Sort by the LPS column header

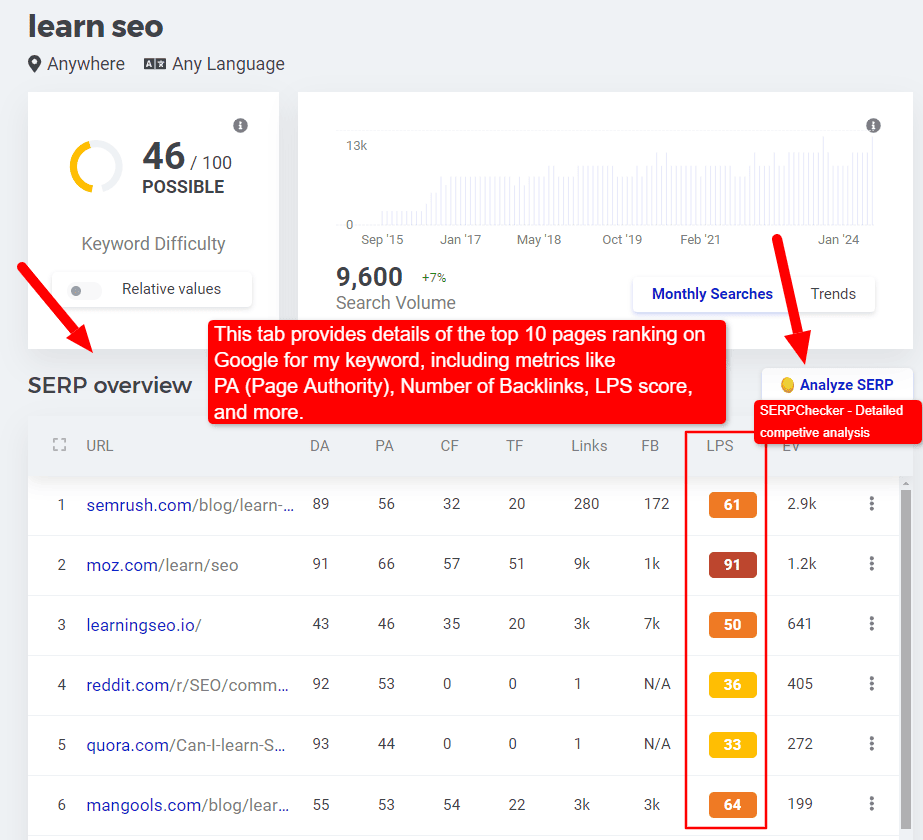click(x=720, y=446)
